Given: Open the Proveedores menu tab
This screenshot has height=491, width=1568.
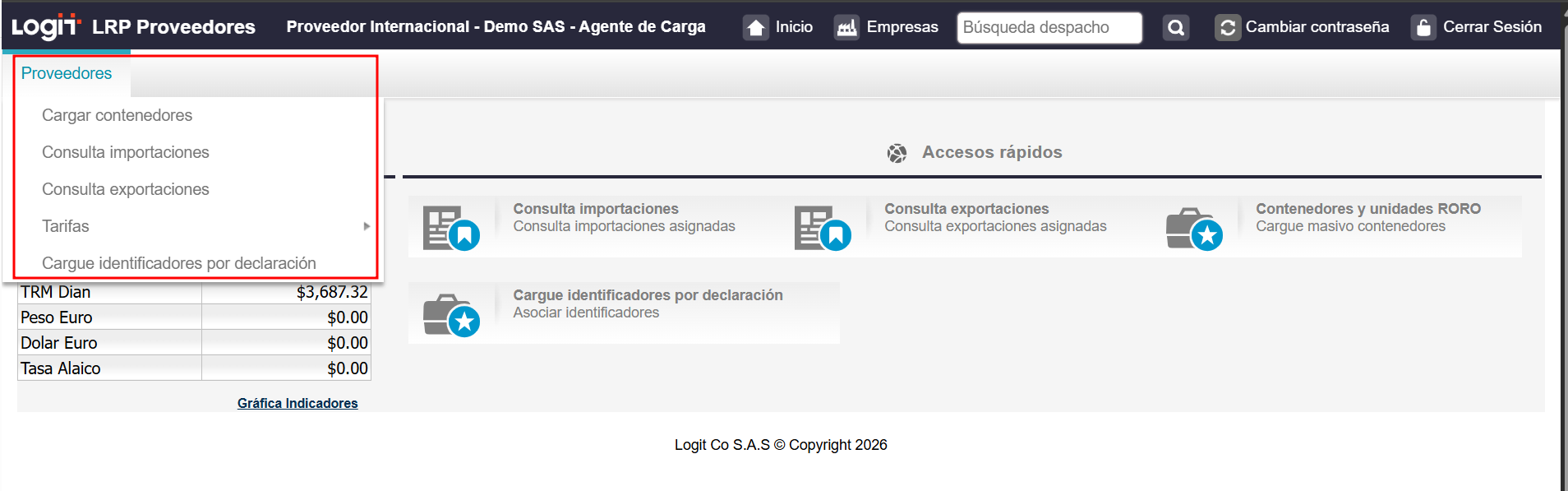Looking at the screenshot, I should [x=67, y=73].
